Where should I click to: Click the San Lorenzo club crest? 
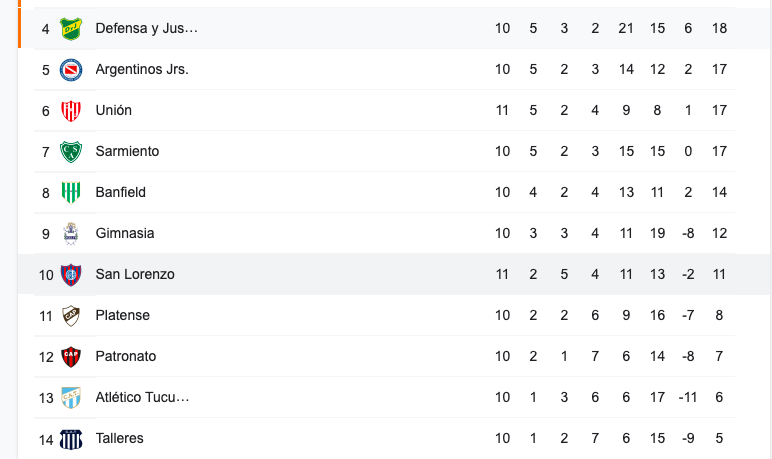71,274
